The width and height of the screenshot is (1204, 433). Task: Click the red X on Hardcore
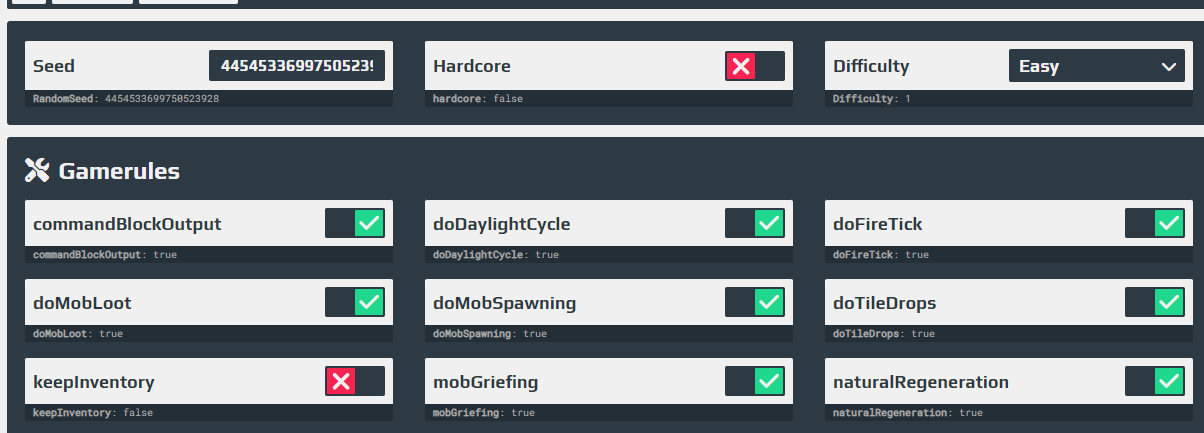coord(741,67)
